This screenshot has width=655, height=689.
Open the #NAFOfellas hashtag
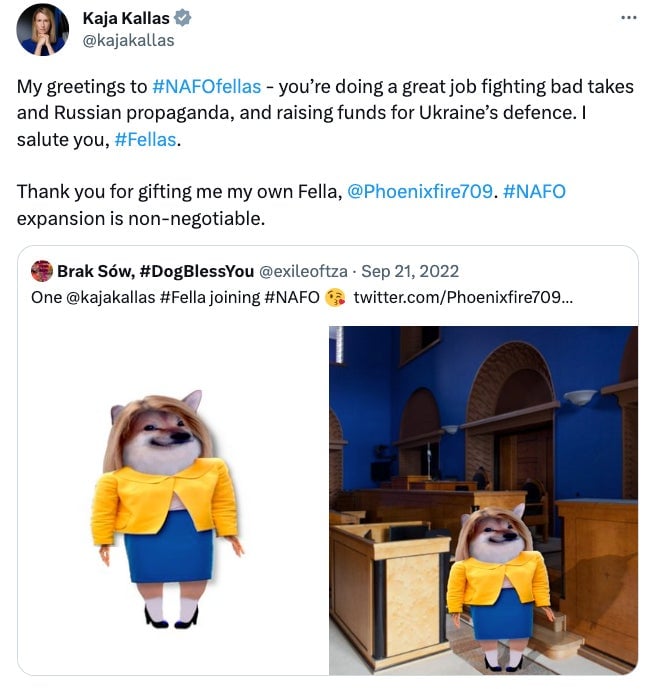207,87
